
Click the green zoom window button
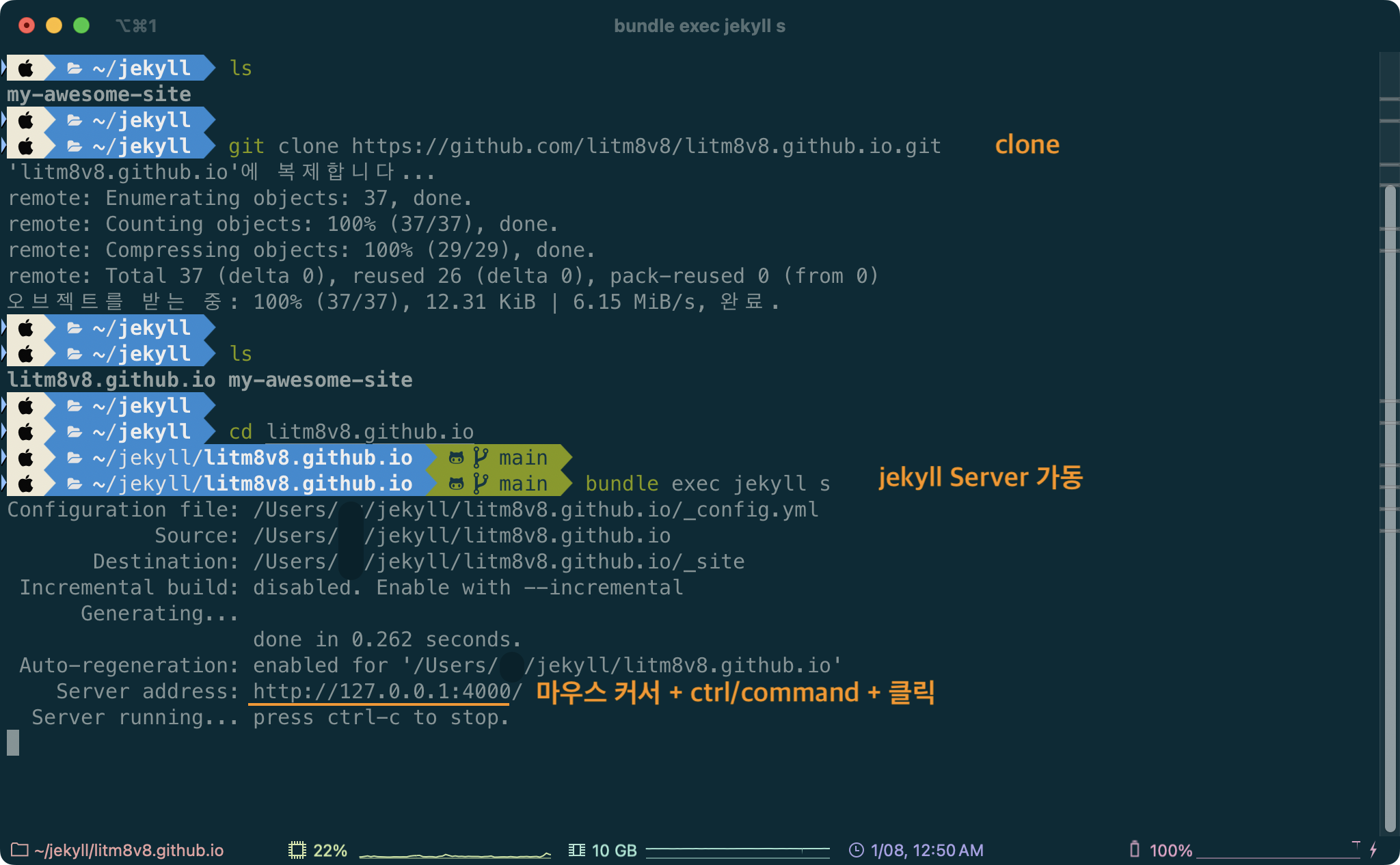click(x=81, y=26)
